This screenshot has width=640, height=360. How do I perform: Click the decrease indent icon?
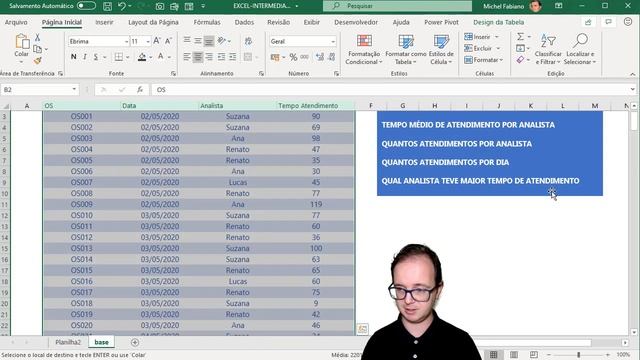coord(221,57)
